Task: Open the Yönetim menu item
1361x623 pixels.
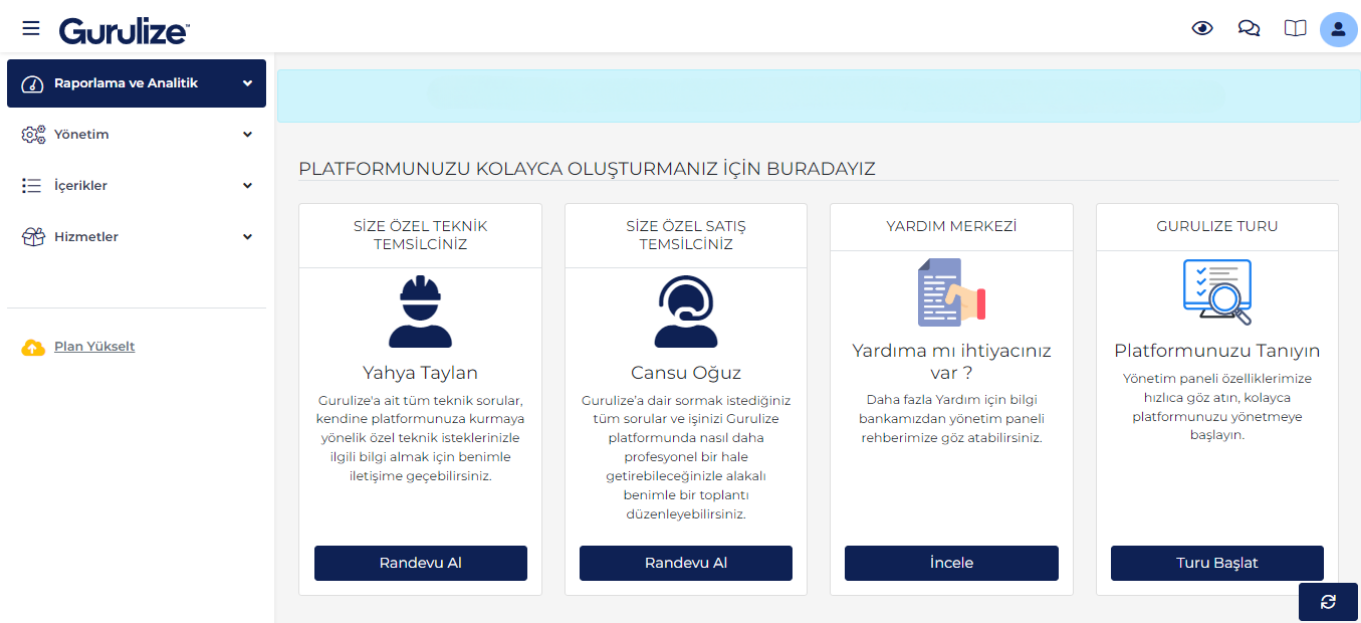Action: click(136, 135)
